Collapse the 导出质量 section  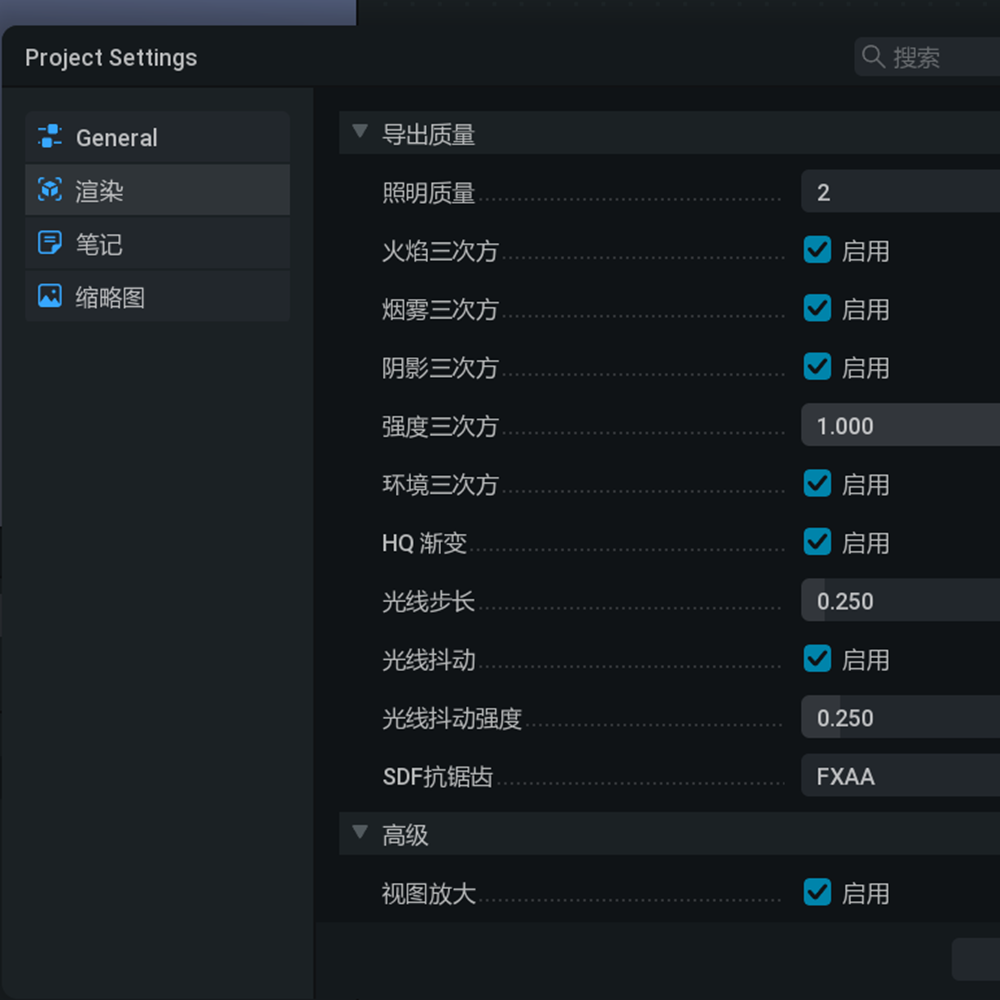point(361,133)
